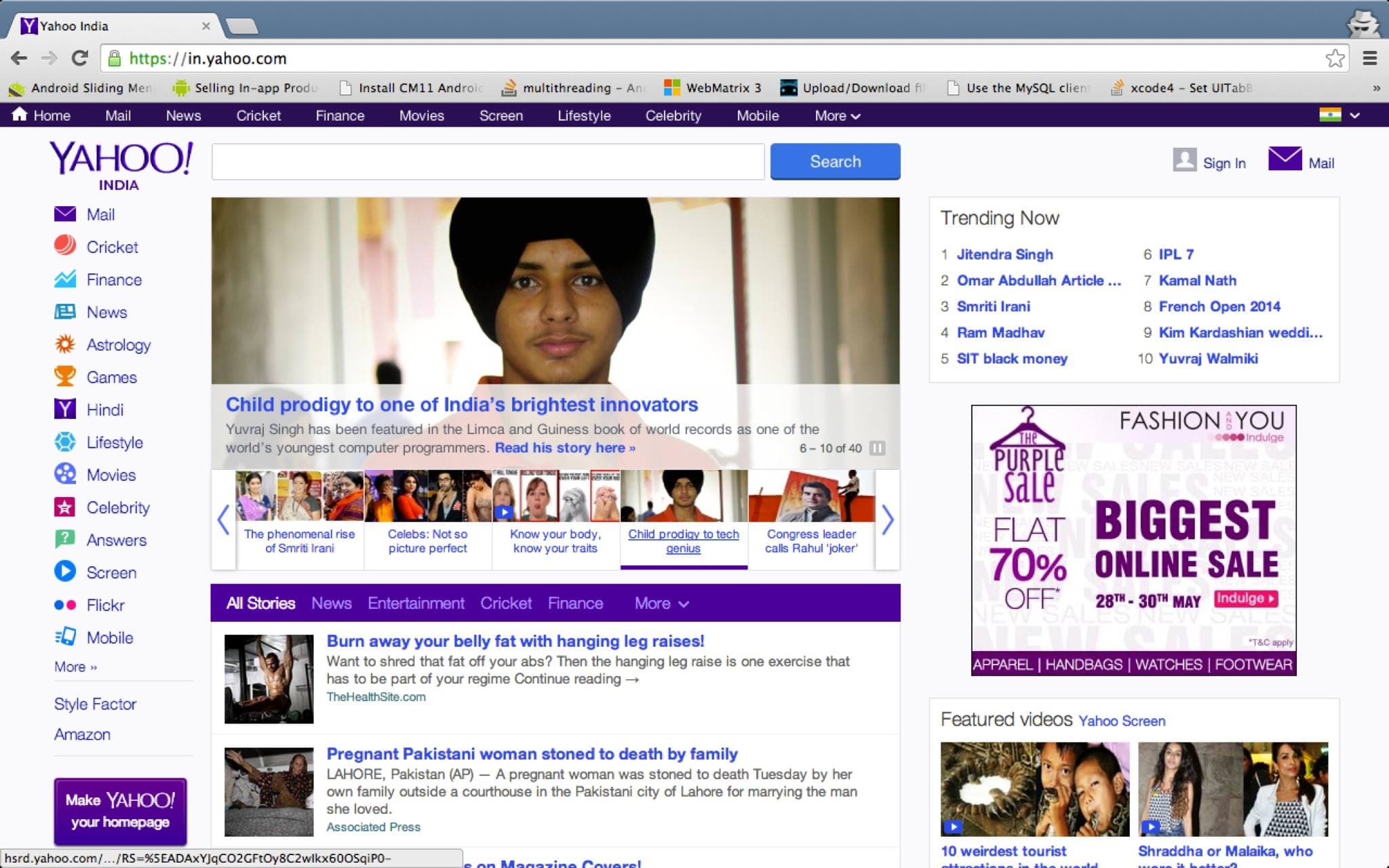Show previous carousel stories with left chevron
The height and width of the screenshot is (868, 1389).
tap(223, 520)
